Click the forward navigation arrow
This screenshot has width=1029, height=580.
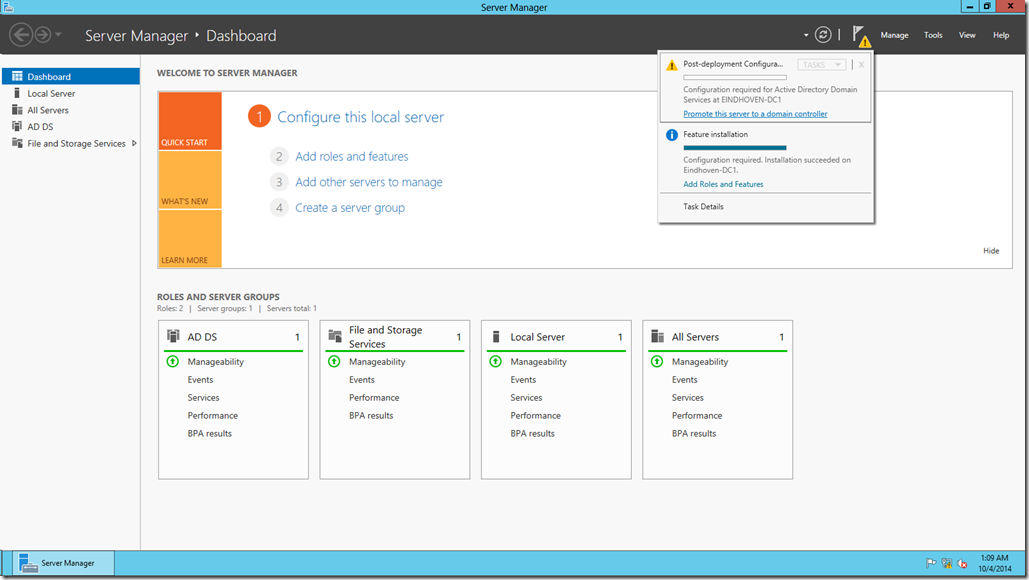pyautogui.click(x=43, y=35)
